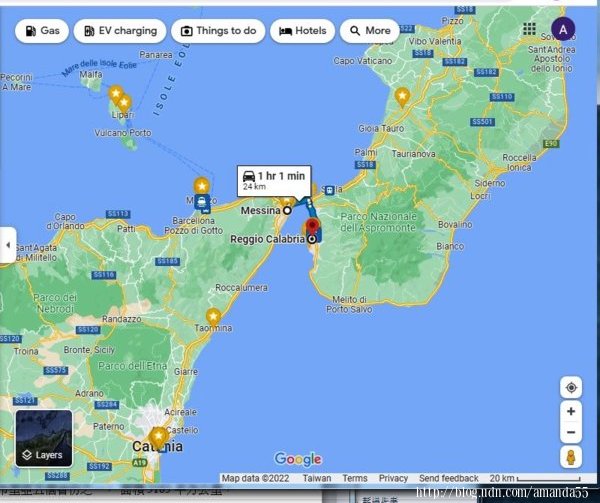Screen dimensions: 600x503
Task: Click the Gas filter chip
Action: tap(40, 31)
